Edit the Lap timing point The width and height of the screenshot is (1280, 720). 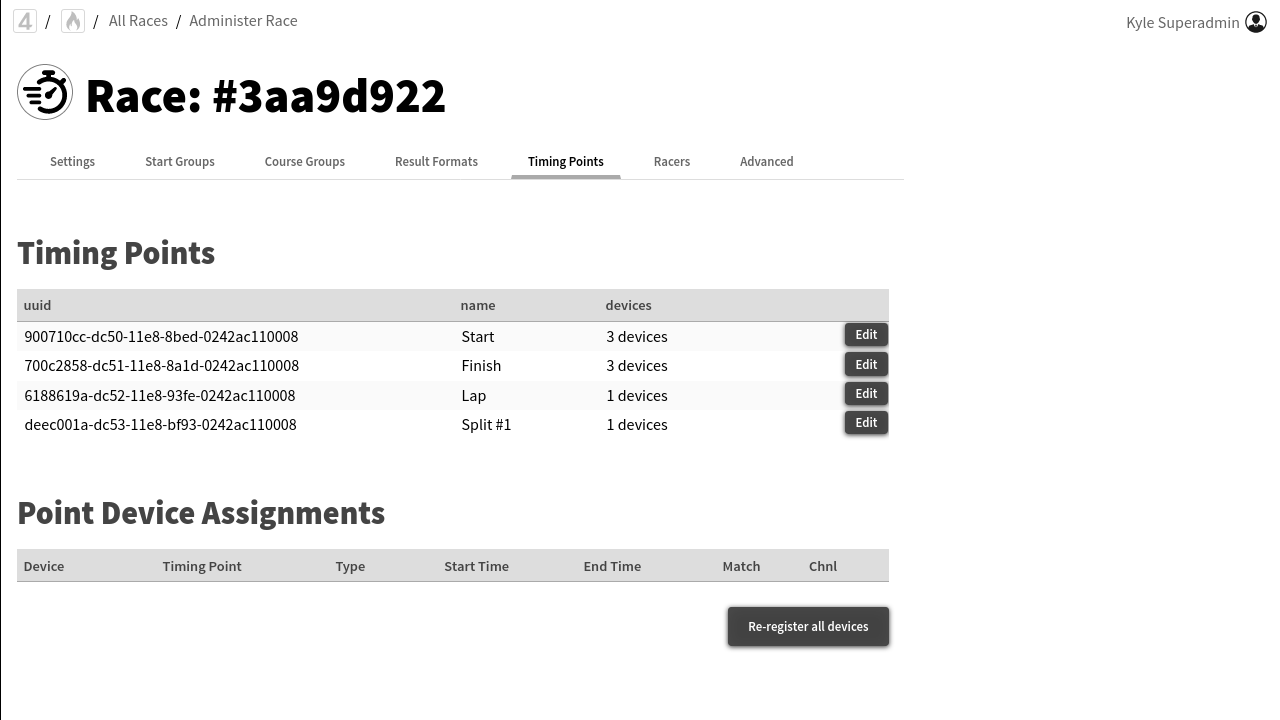(866, 394)
